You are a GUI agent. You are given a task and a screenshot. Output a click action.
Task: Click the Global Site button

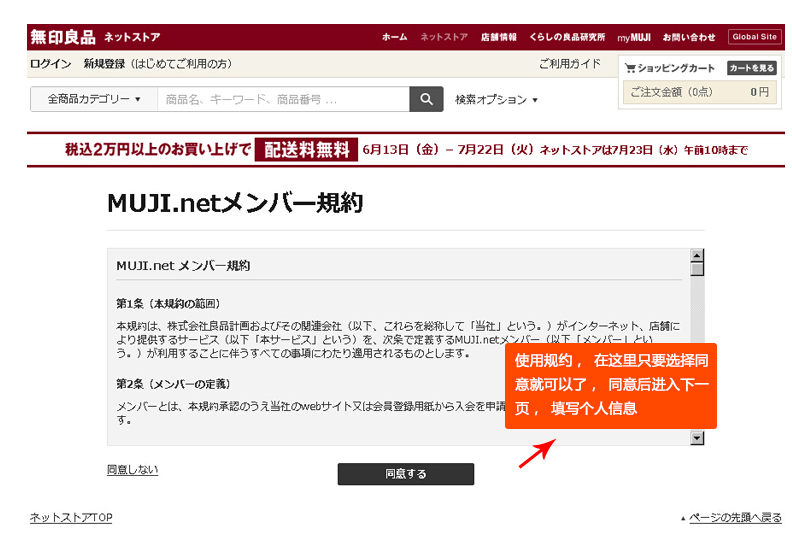pos(754,37)
